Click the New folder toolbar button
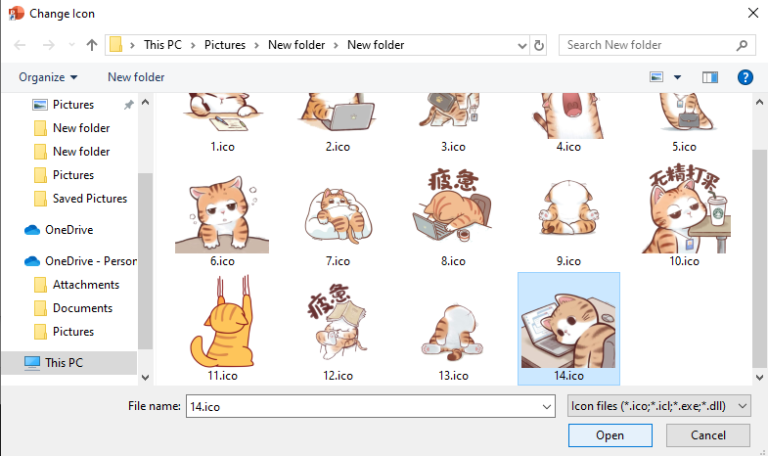768x456 pixels. point(136,77)
